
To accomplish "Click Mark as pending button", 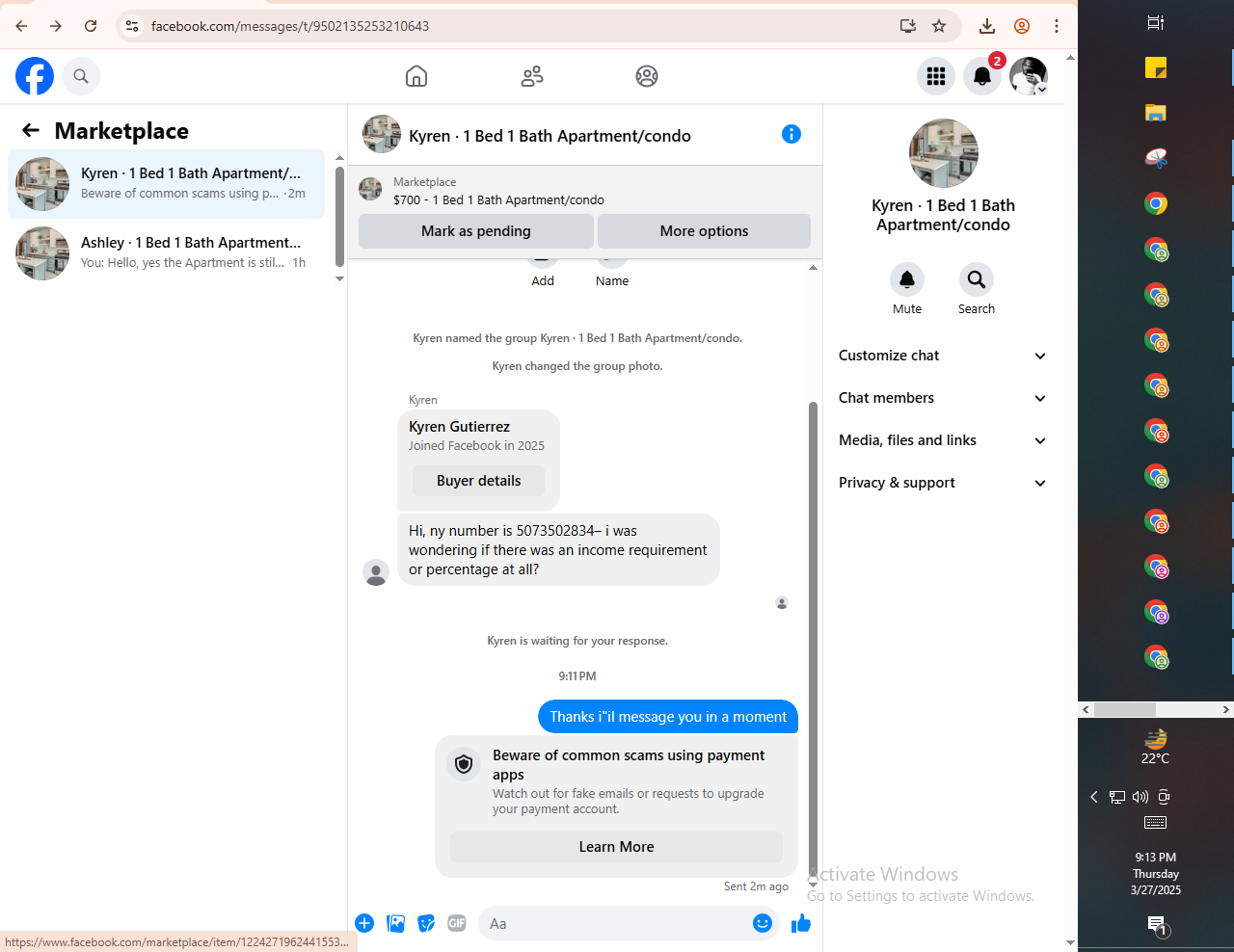I will click(x=476, y=231).
